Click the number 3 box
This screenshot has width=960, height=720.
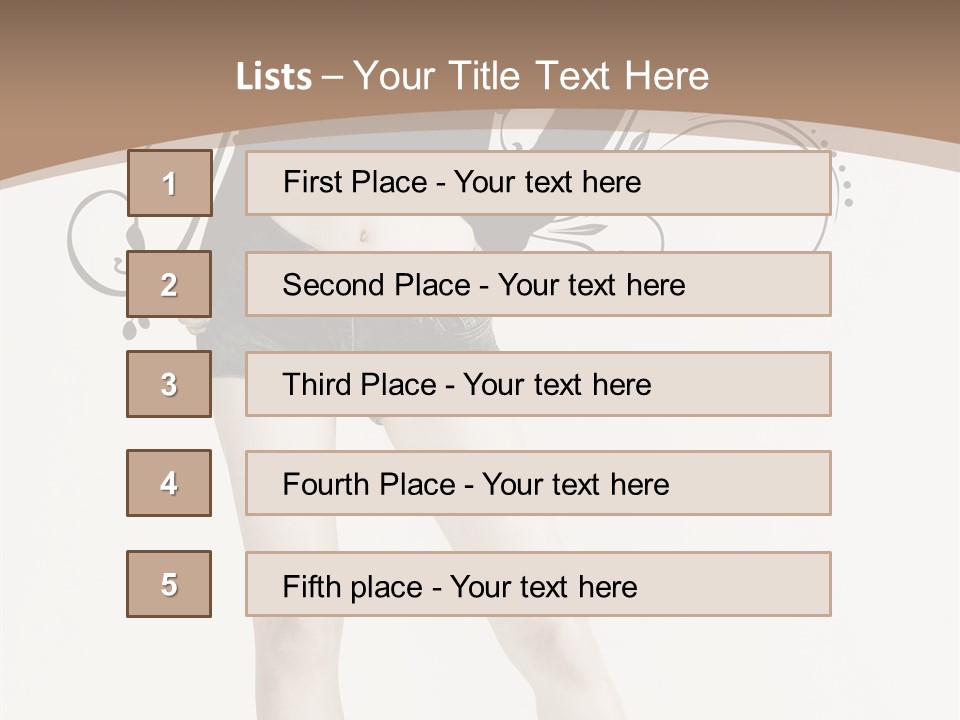pos(169,384)
